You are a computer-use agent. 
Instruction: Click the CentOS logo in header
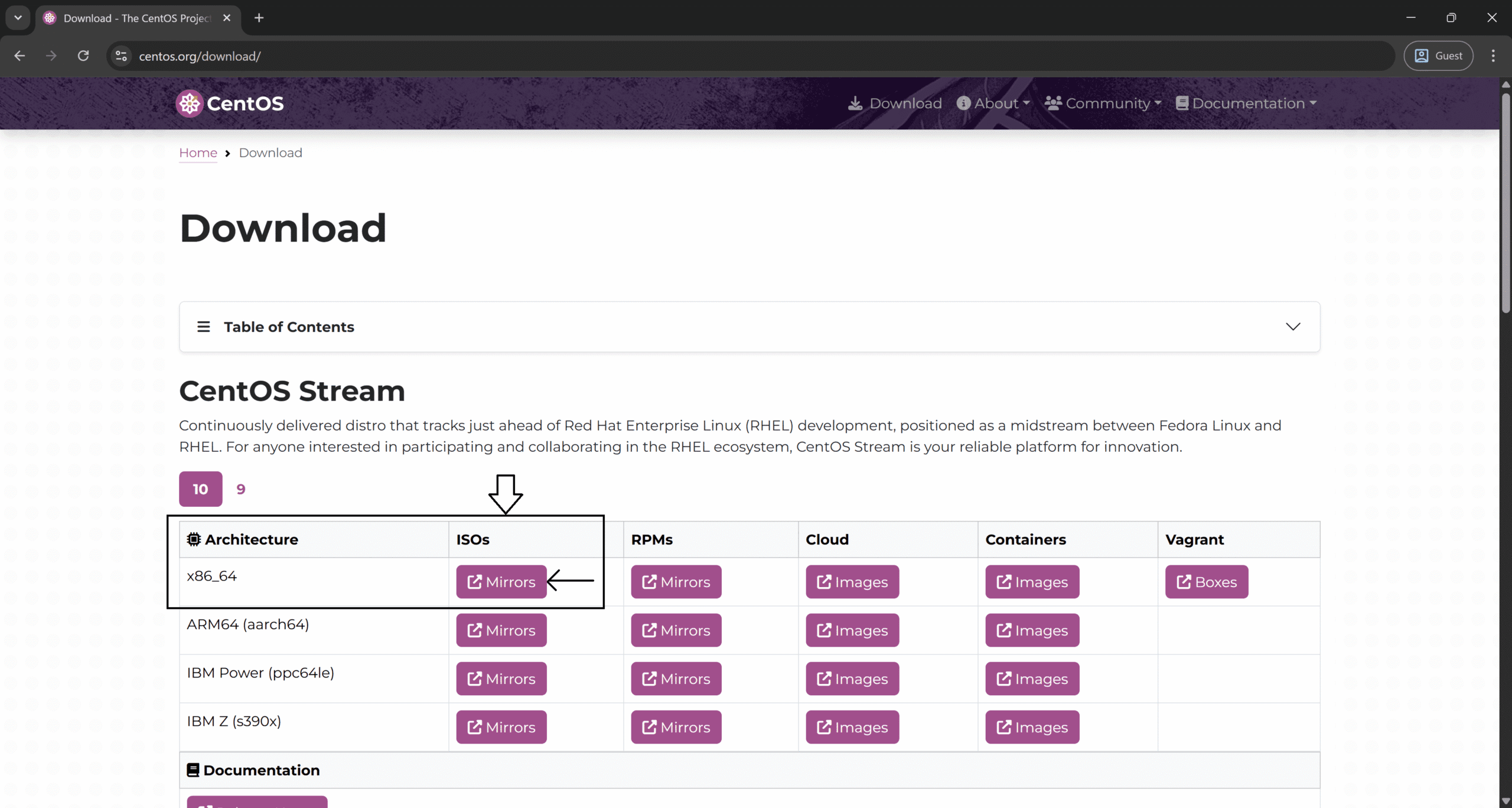click(x=230, y=103)
